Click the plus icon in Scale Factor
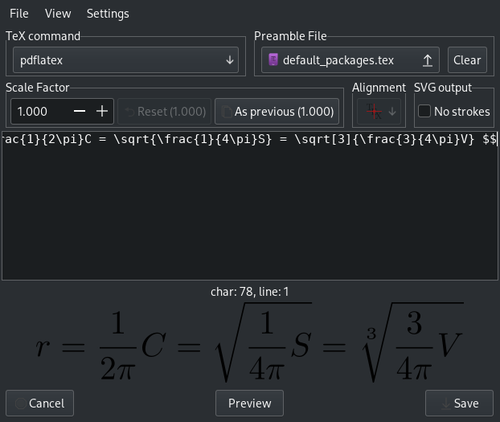500x422 pixels. 102,111
